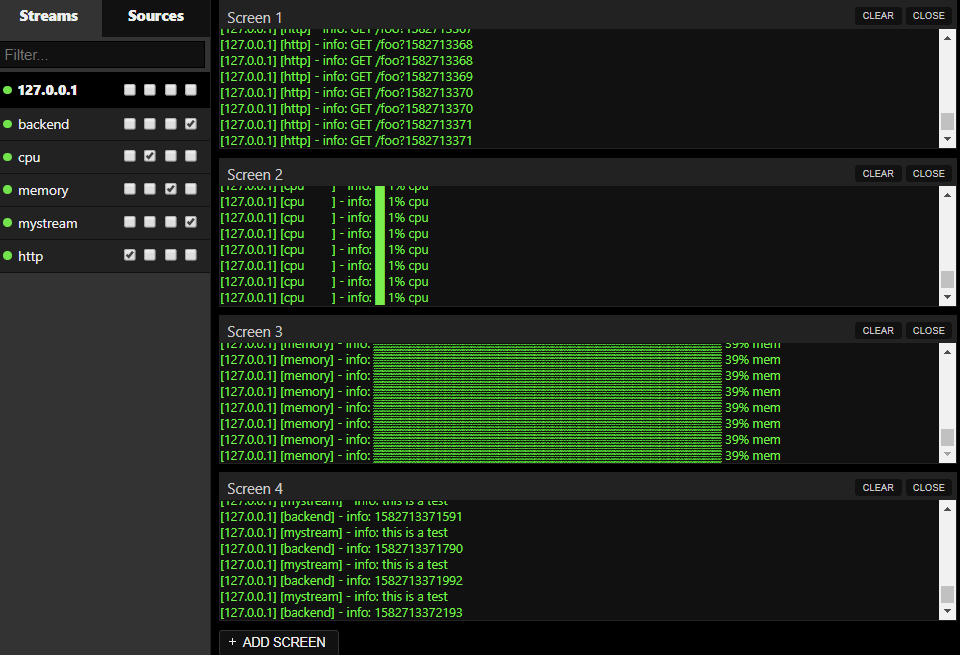
Task: Click the green status dot beside 127.0.0.1
Action: tap(8, 90)
